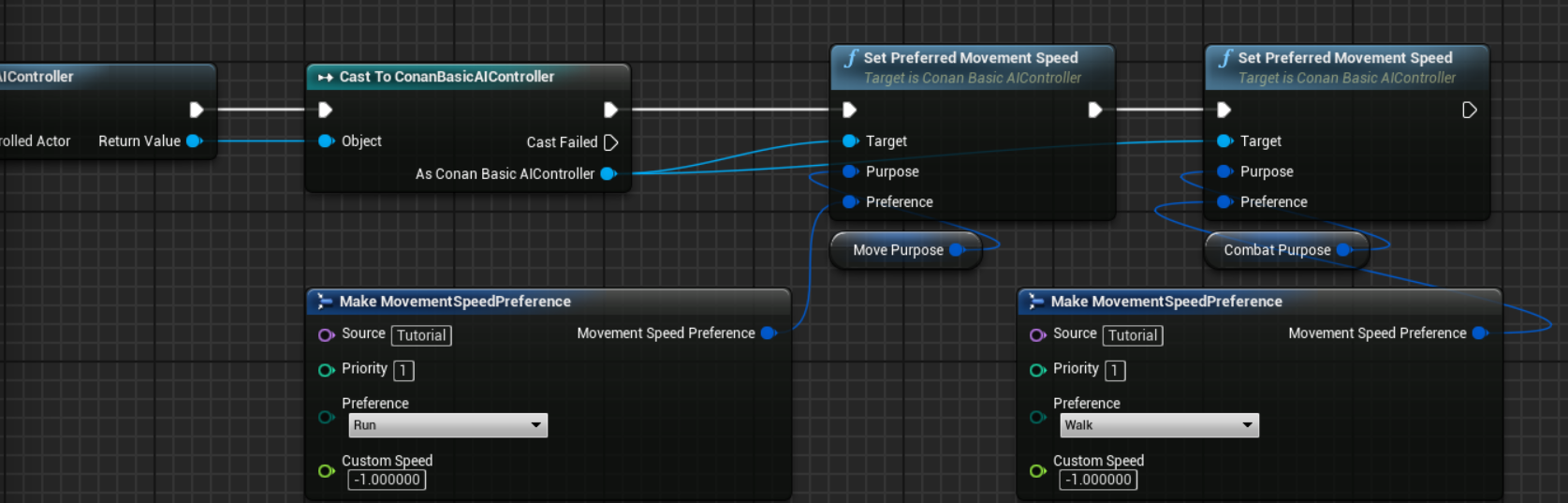
Task: Click the Object input pin on Cast node
Action: click(x=326, y=141)
